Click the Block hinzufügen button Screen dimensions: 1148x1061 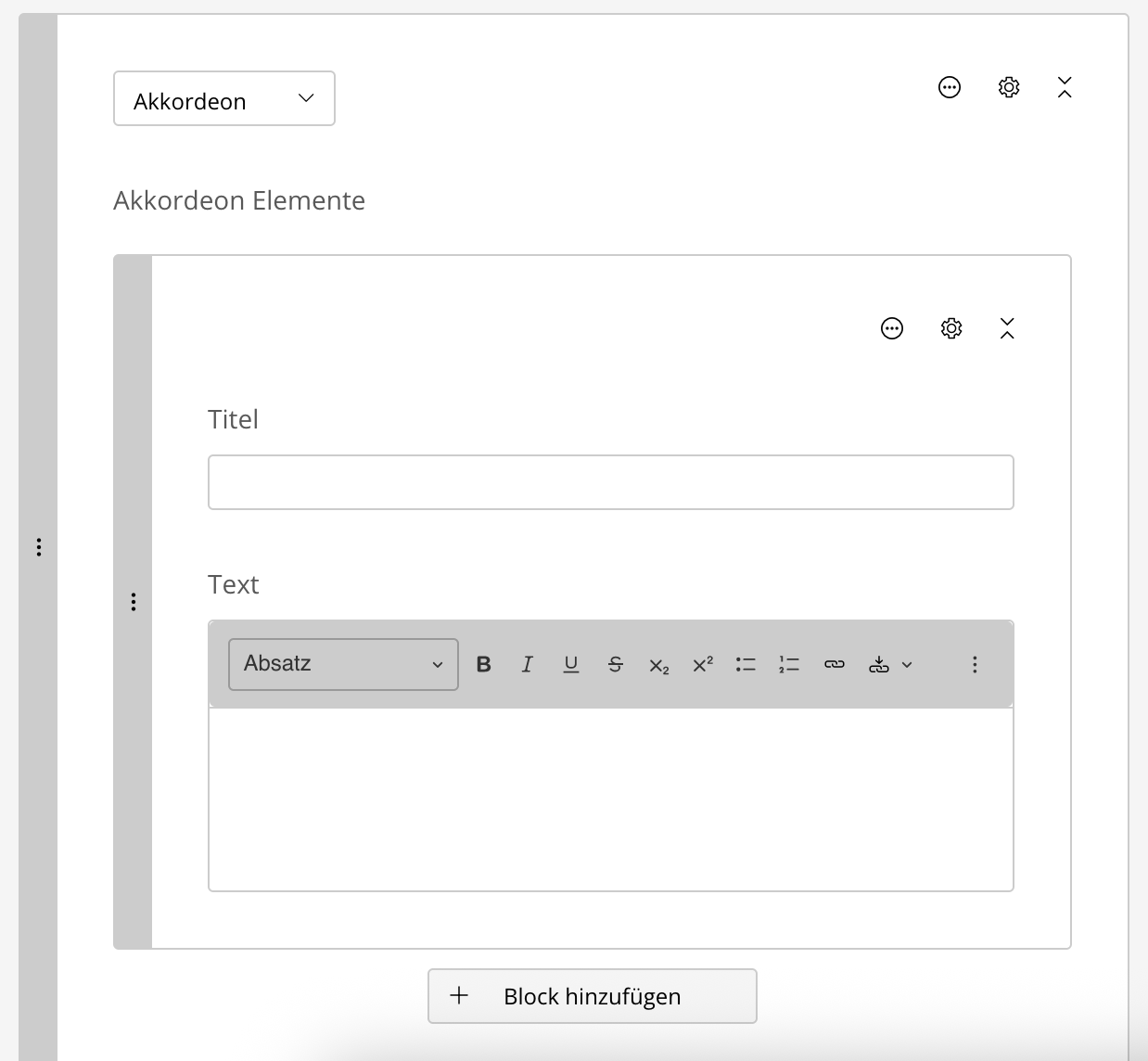(592, 996)
